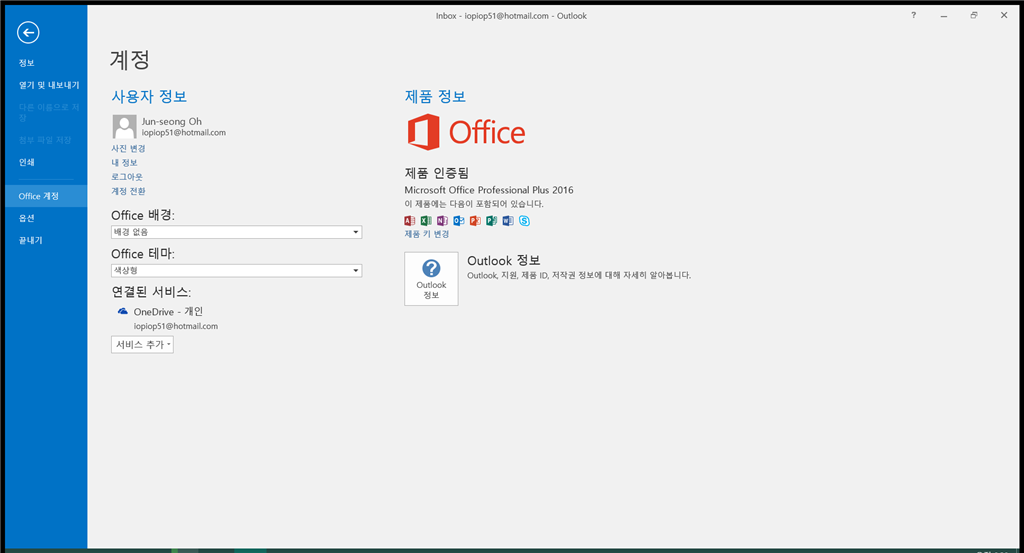Click the PowerPoint product icon
Image resolution: width=1024 pixels, height=553 pixels.
pos(475,221)
